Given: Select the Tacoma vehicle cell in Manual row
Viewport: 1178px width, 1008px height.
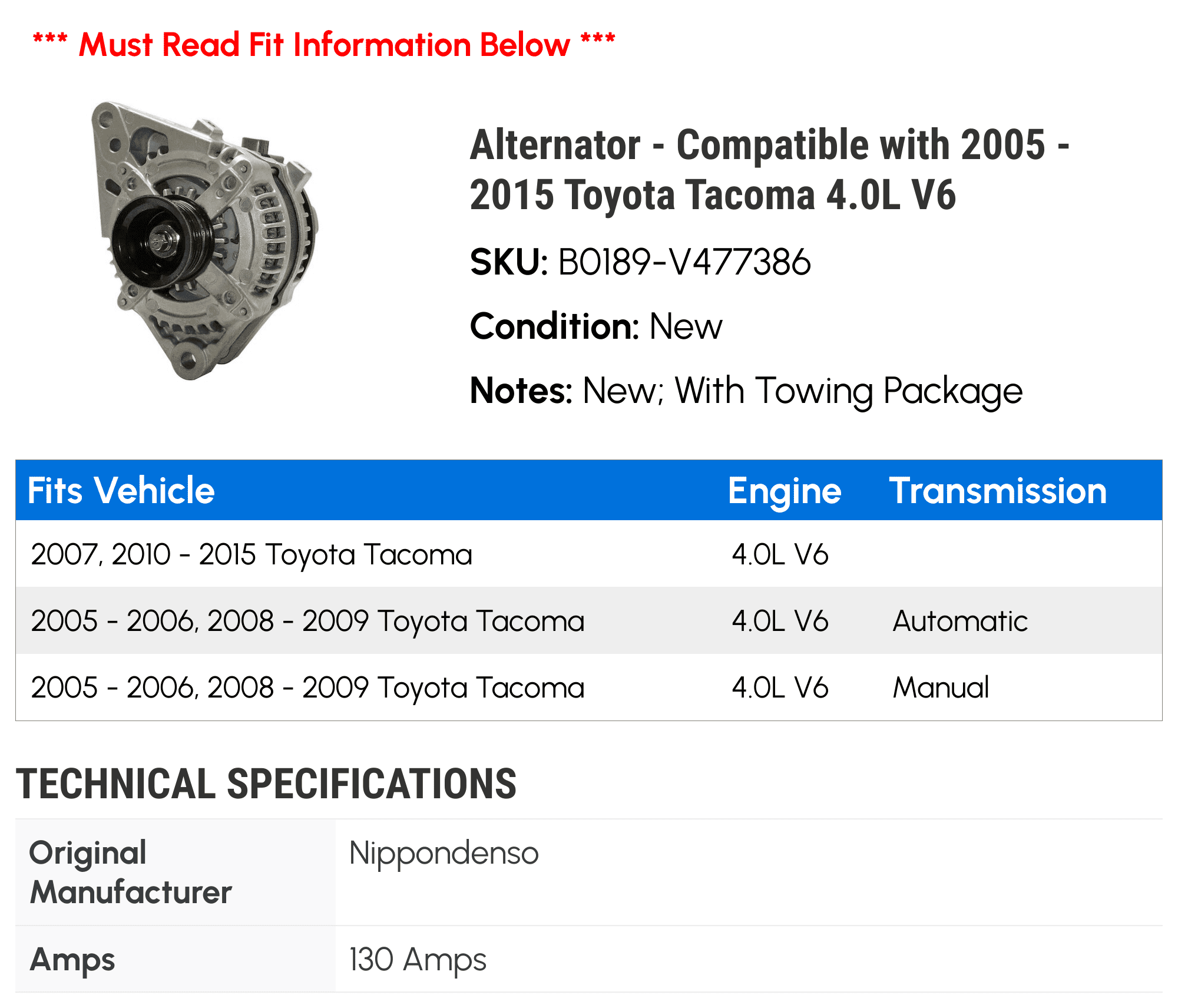Looking at the screenshot, I should 307,688.
